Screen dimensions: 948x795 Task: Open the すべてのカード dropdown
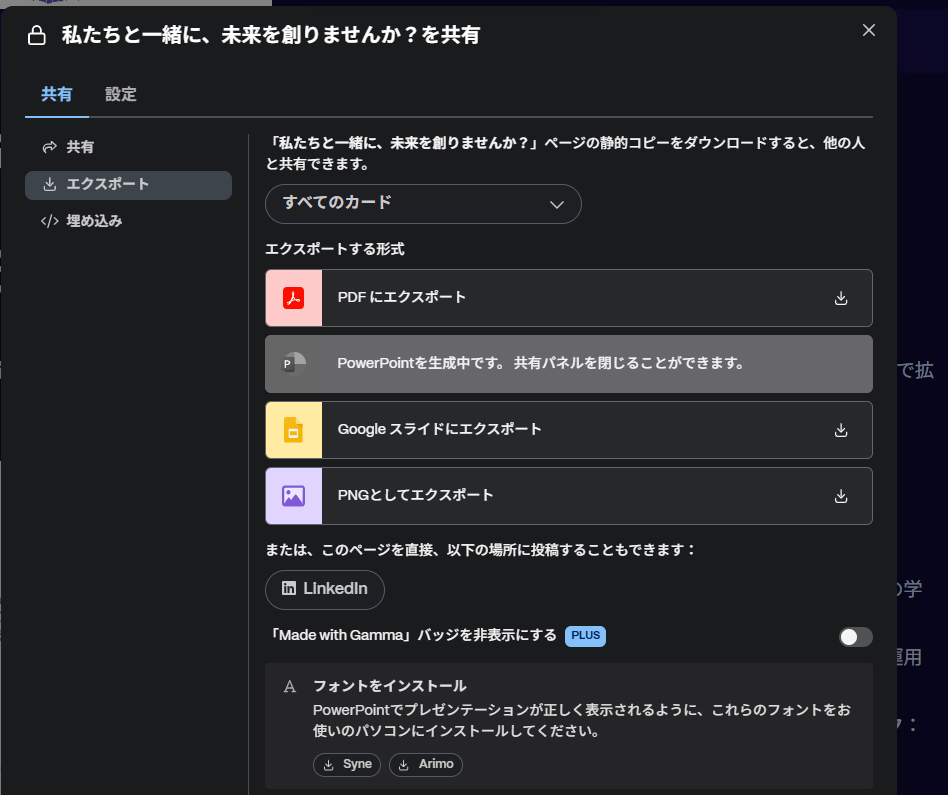(x=423, y=204)
